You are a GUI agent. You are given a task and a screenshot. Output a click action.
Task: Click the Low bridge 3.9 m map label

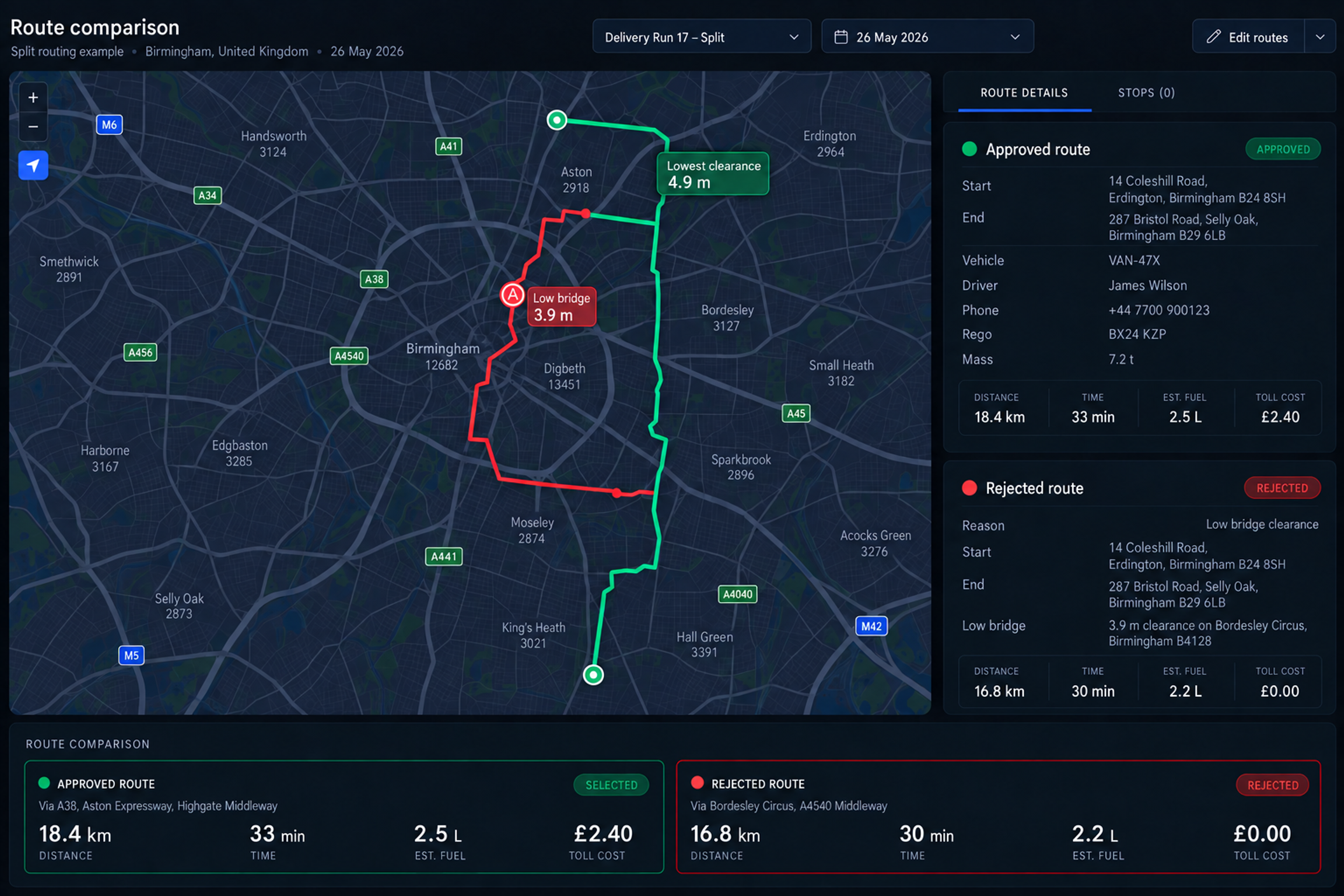562,307
